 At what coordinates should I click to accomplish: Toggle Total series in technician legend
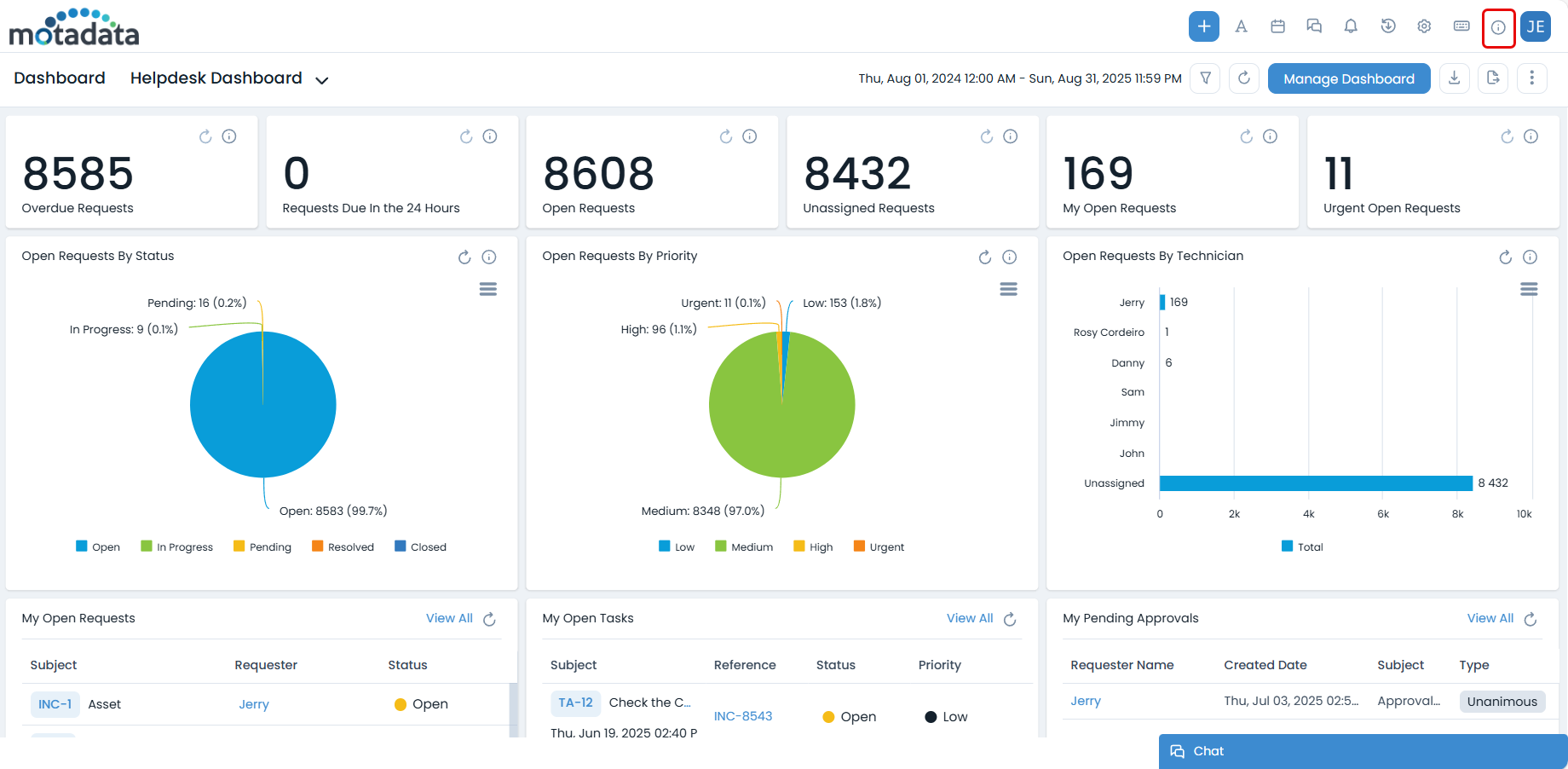pos(1302,546)
